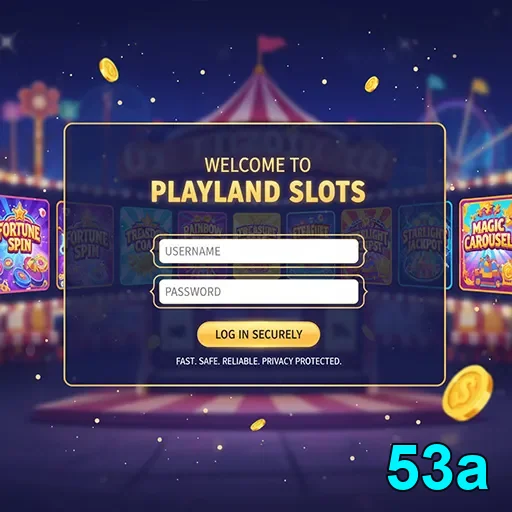Click the pink flag atop the circus tent
512x512 pixels.
coord(270,44)
